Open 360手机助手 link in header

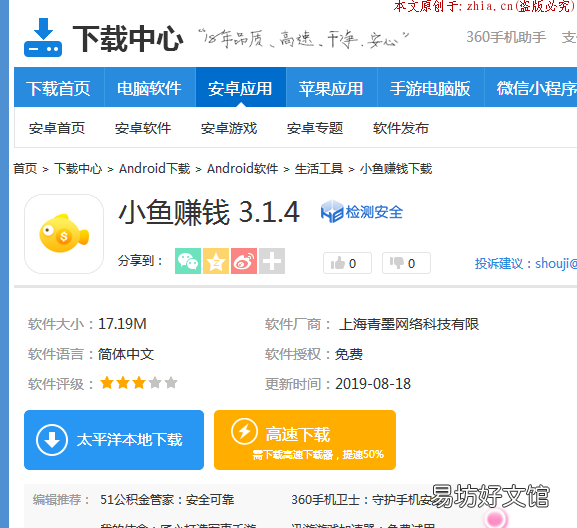click(506, 37)
